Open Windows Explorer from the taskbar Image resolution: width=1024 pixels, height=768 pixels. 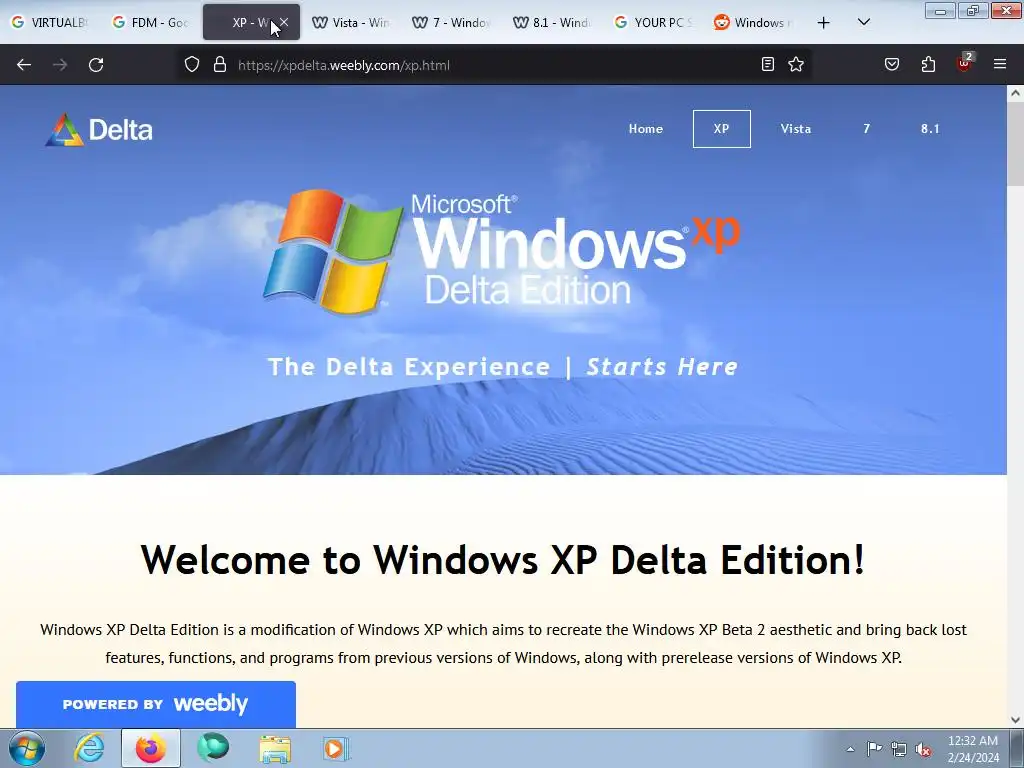tap(275, 748)
